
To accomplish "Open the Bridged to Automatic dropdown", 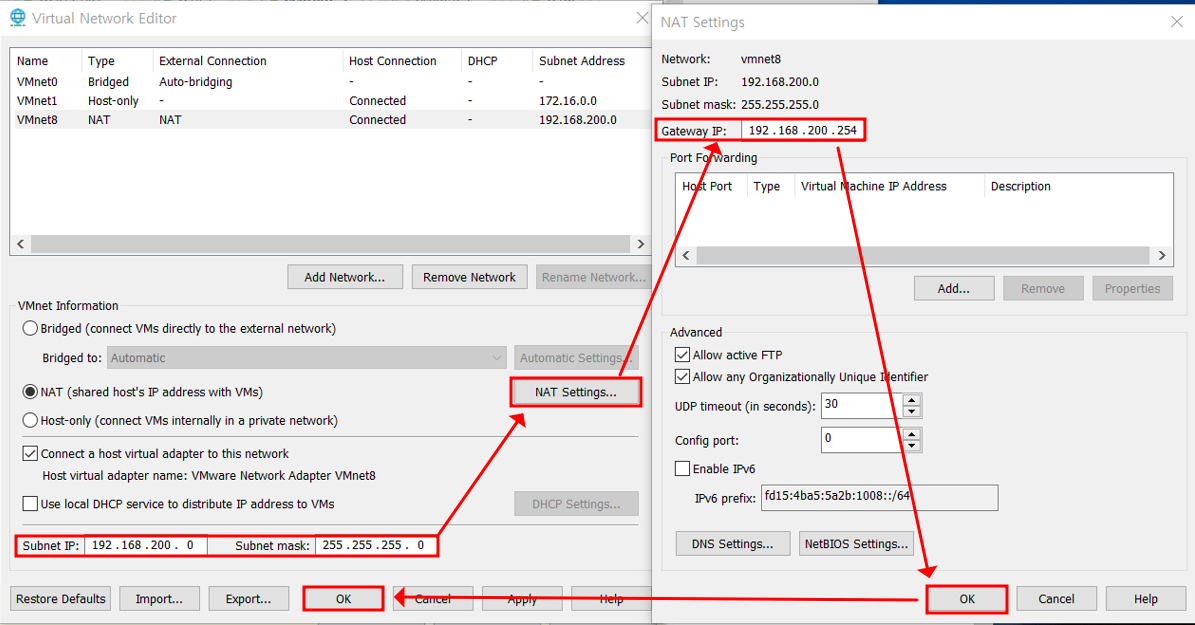I will [x=305, y=357].
